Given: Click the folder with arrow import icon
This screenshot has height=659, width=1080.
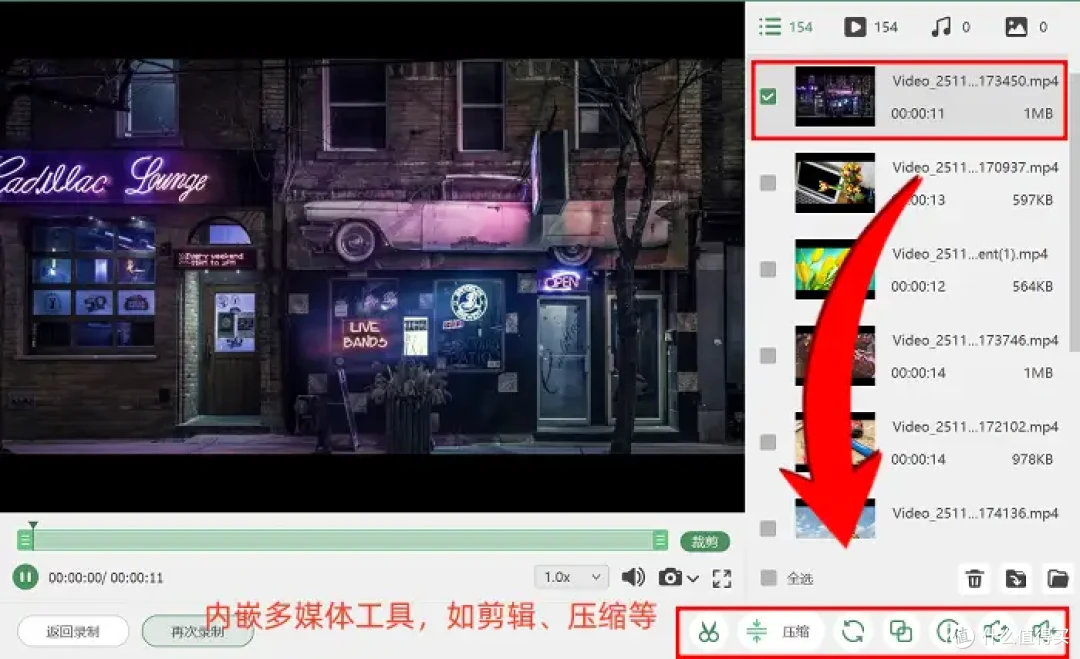Looking at the screenshot, I should (x=1016, y=578).
